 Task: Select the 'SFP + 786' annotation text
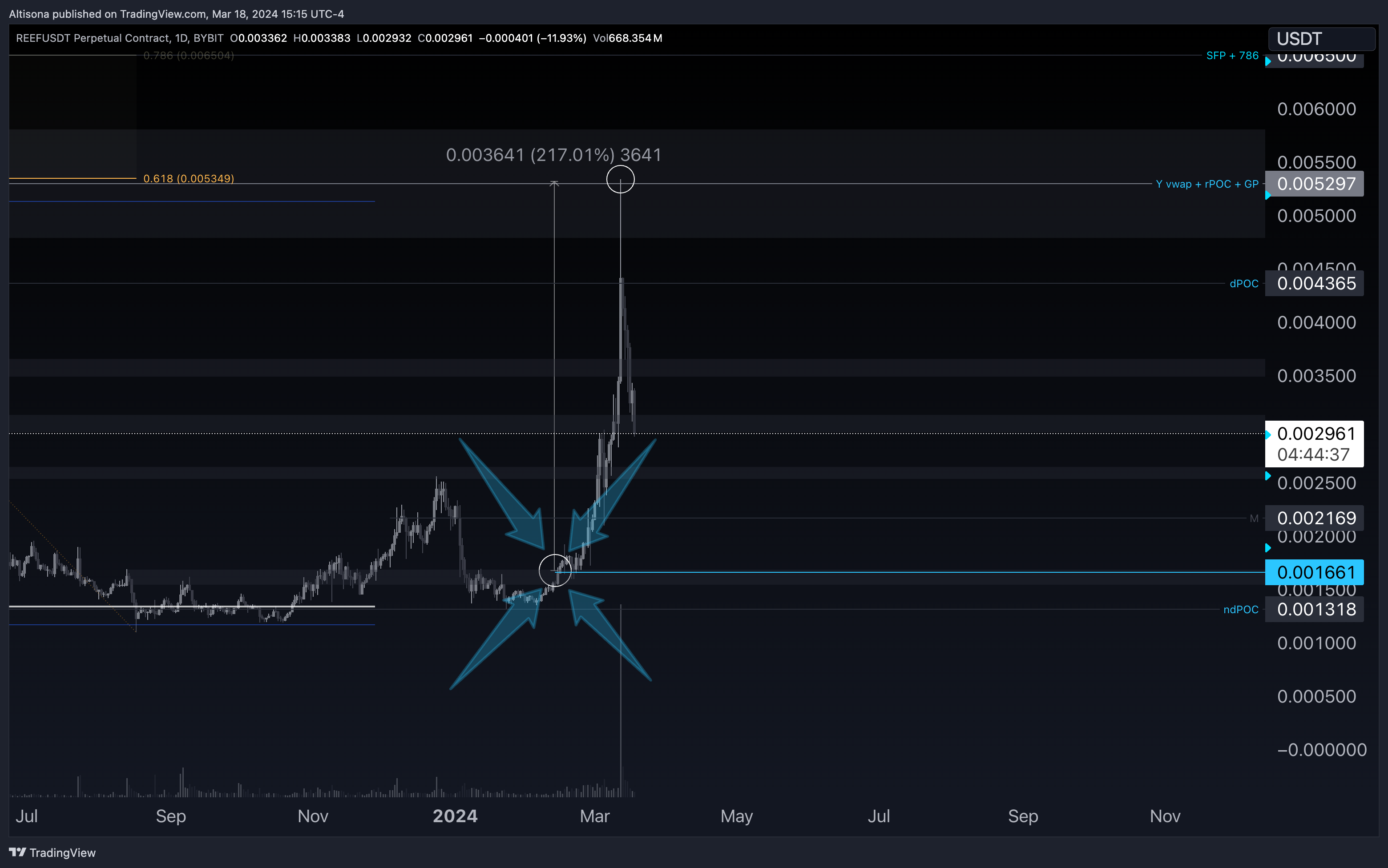(1232, 56)
